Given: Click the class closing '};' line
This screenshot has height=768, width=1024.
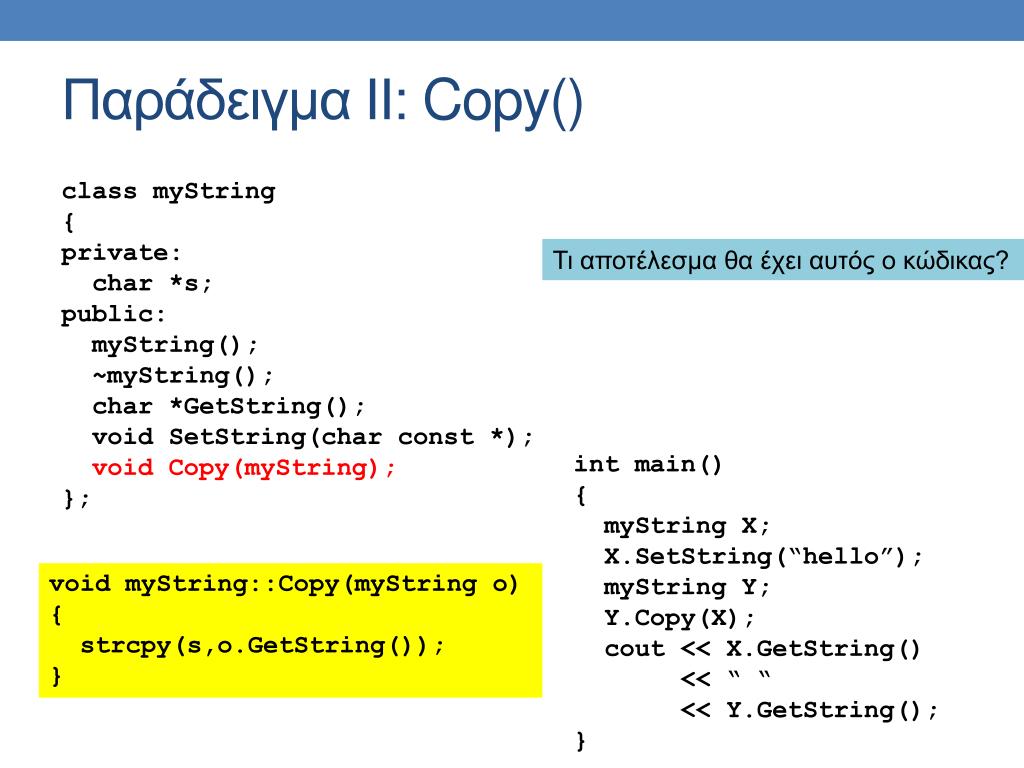Looking at the screenshot, I should (x=76, y=499).
